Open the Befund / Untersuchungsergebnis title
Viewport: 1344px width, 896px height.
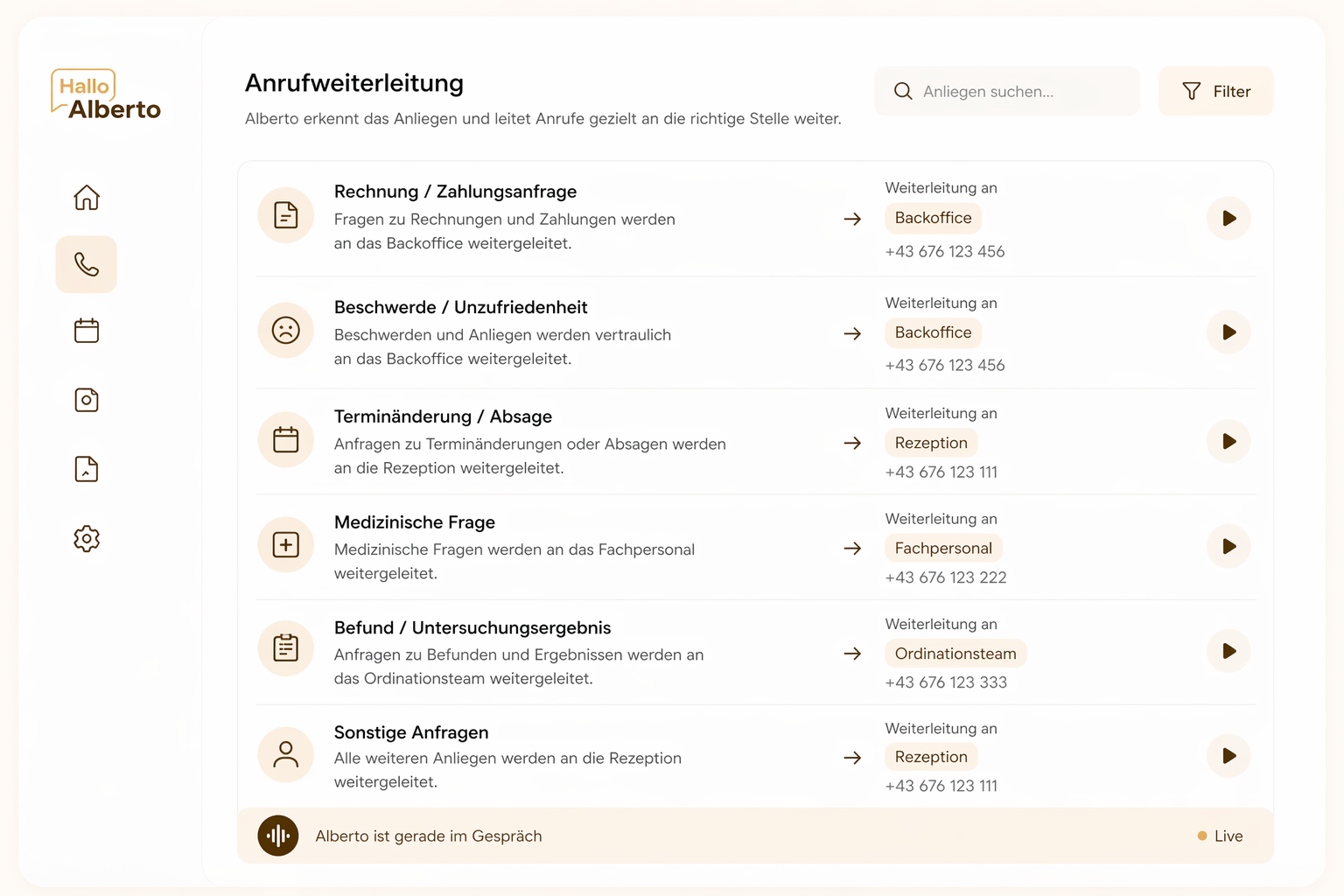click(472, 627)
